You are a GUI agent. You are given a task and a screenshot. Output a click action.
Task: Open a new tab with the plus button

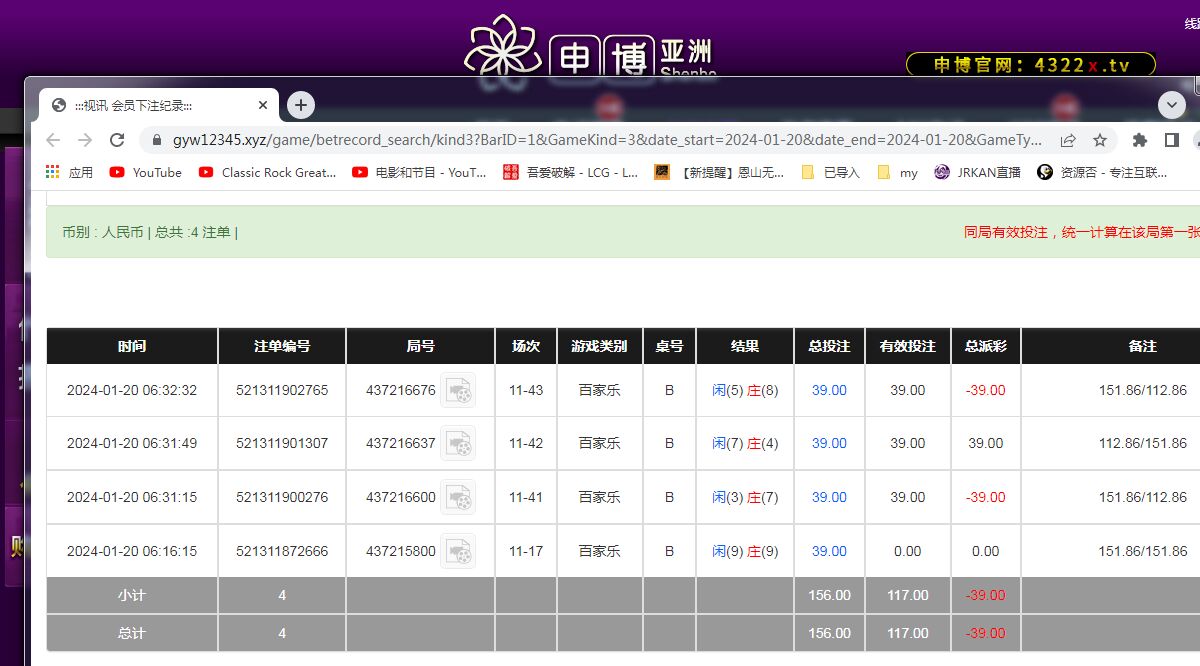[301, 105]
